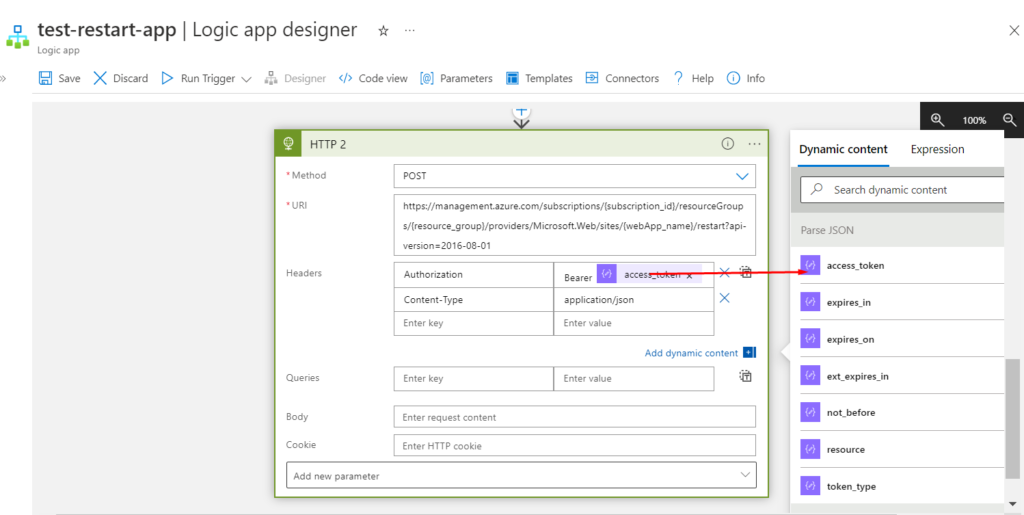
Task: Select the Dynamic content tab
Action: point(843,149)
